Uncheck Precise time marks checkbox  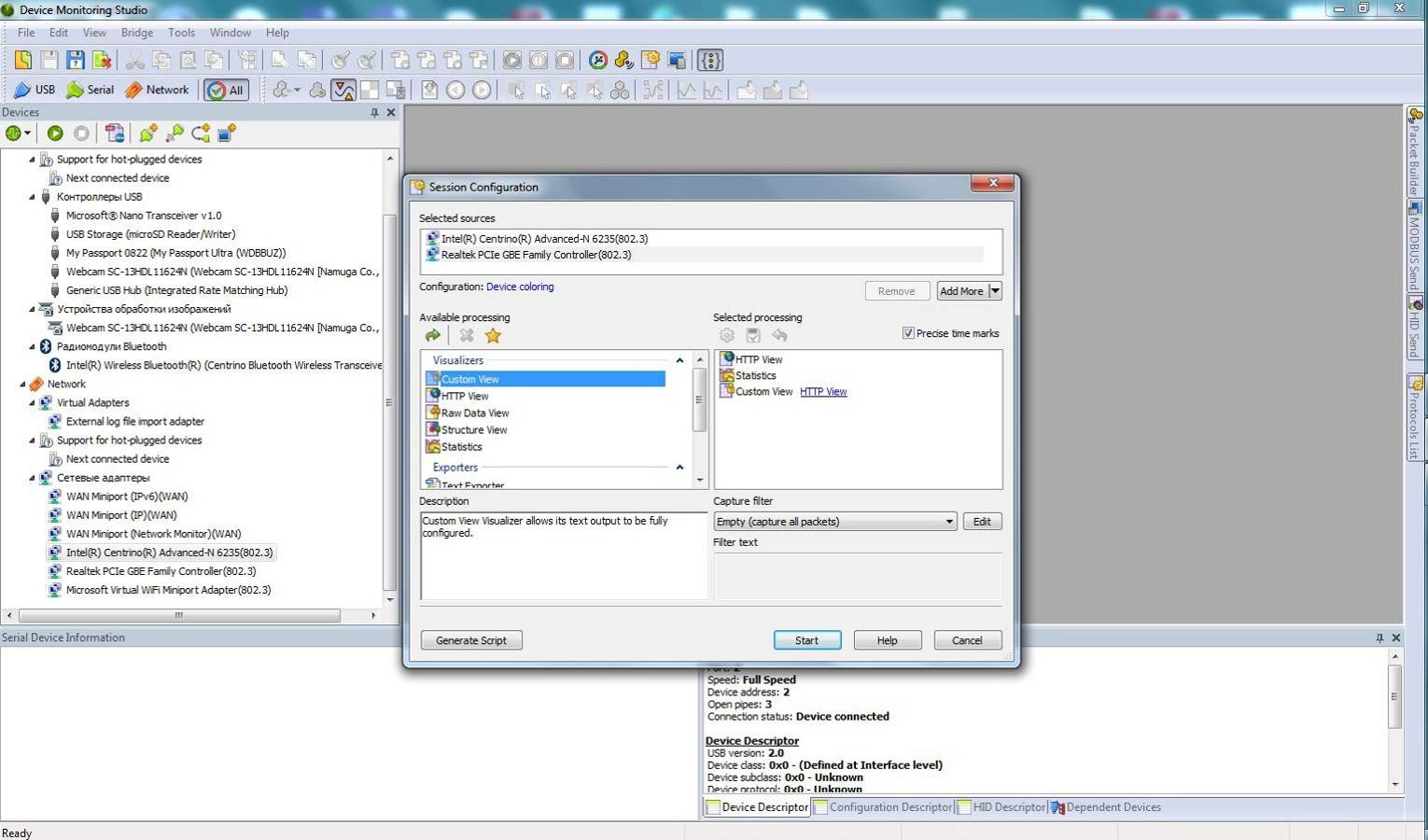coord(907,333)
